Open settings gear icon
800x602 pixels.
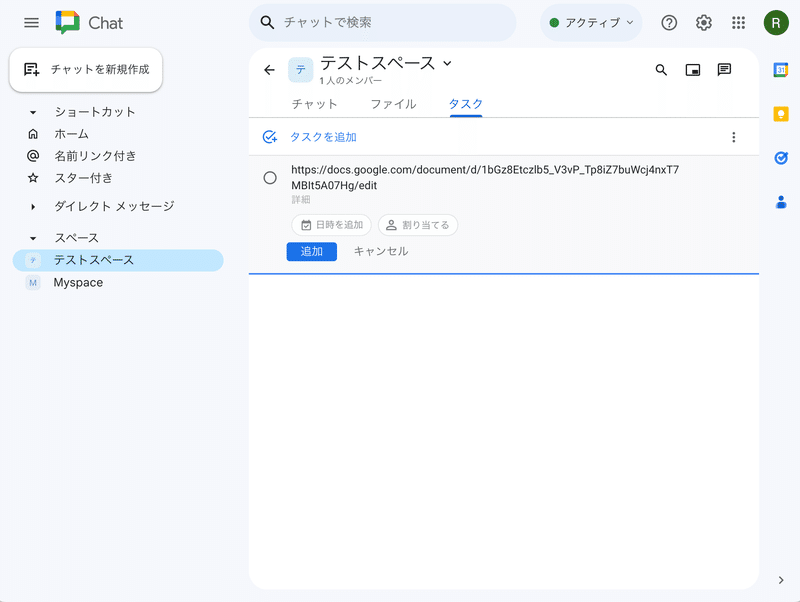[704, 22]
